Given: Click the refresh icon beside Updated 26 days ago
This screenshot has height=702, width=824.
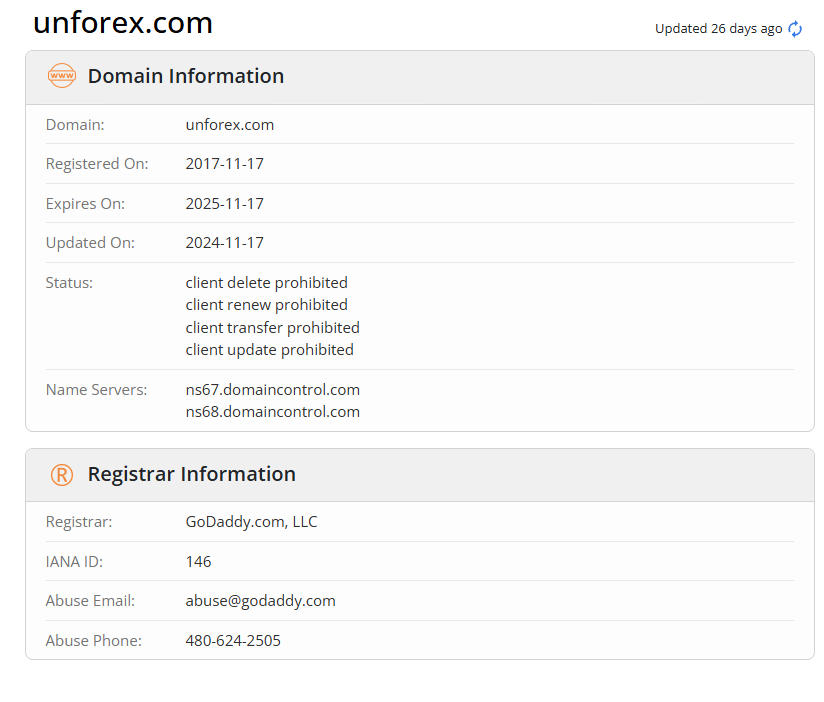Looking at the screenshot, I should click(795, 29).
